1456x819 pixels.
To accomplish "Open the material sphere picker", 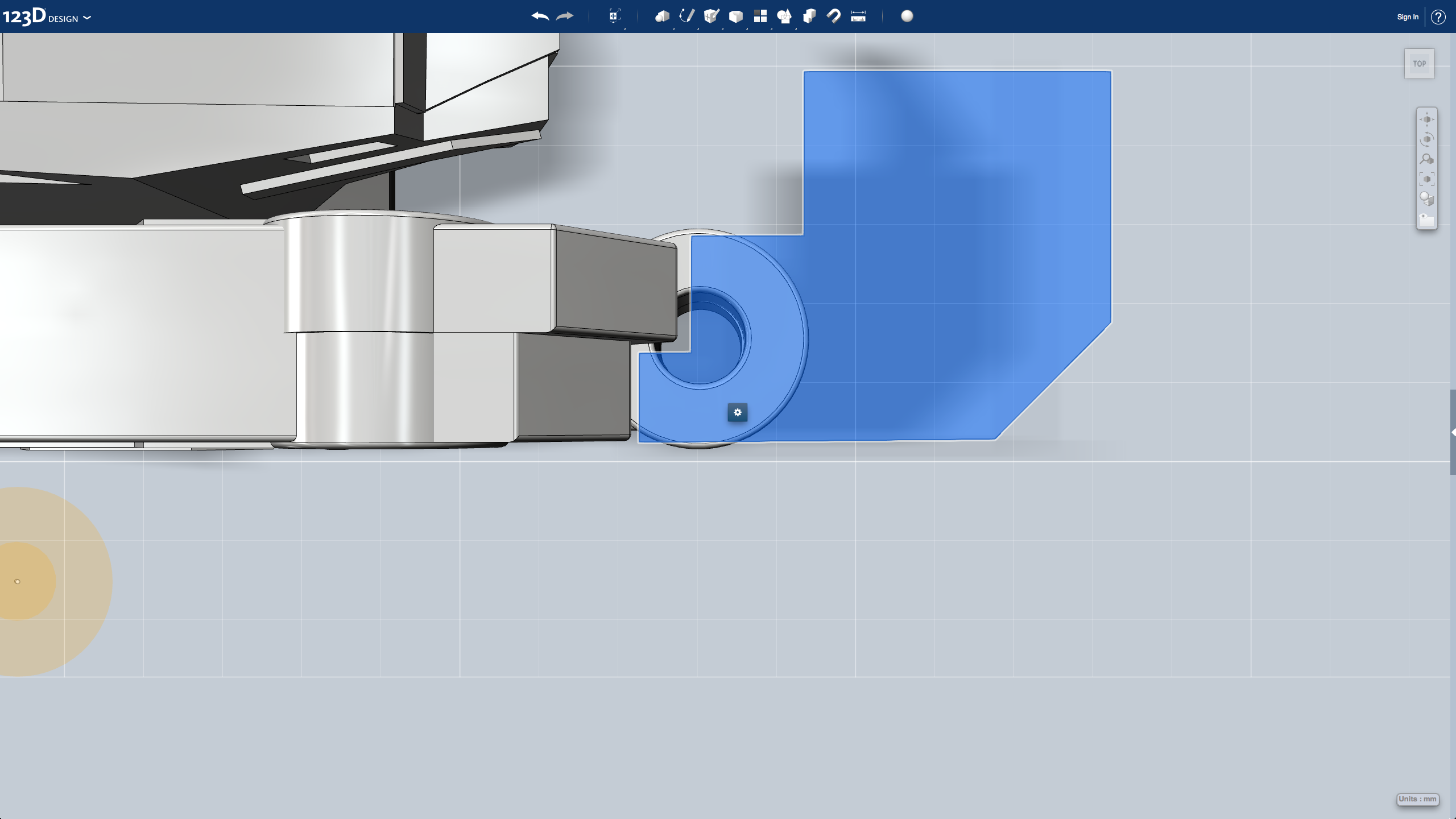I will [x=905, y=16].
